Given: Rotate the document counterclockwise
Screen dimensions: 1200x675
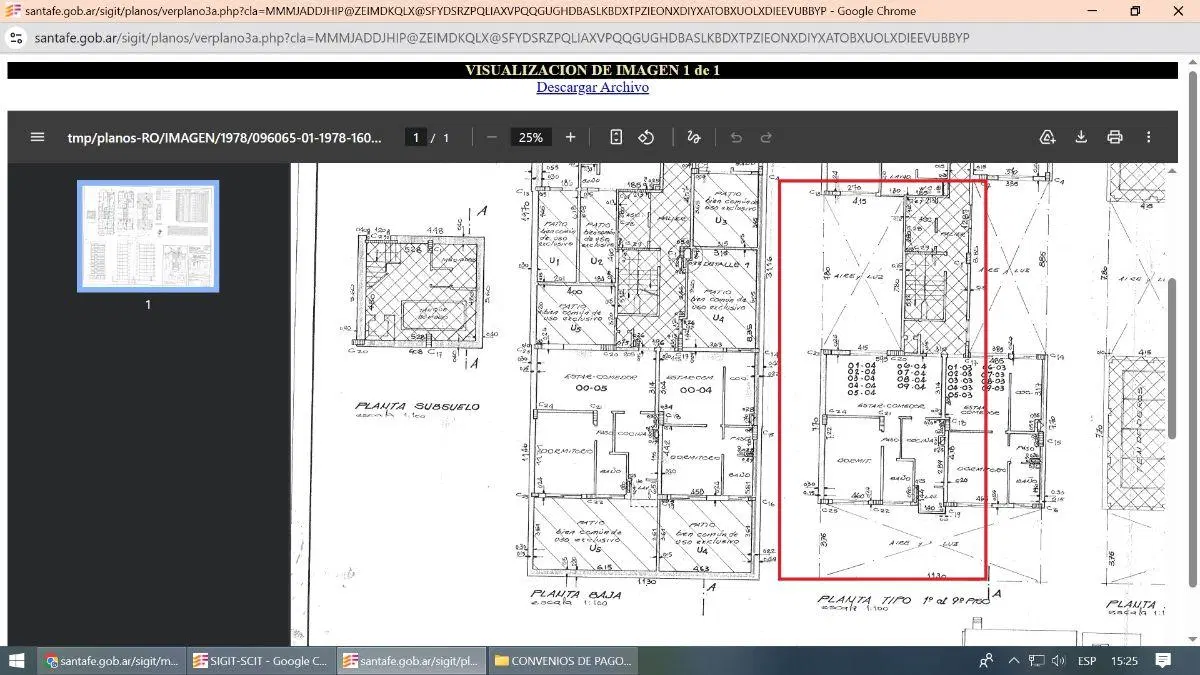Looking at the screenshot, I should 646,137.
